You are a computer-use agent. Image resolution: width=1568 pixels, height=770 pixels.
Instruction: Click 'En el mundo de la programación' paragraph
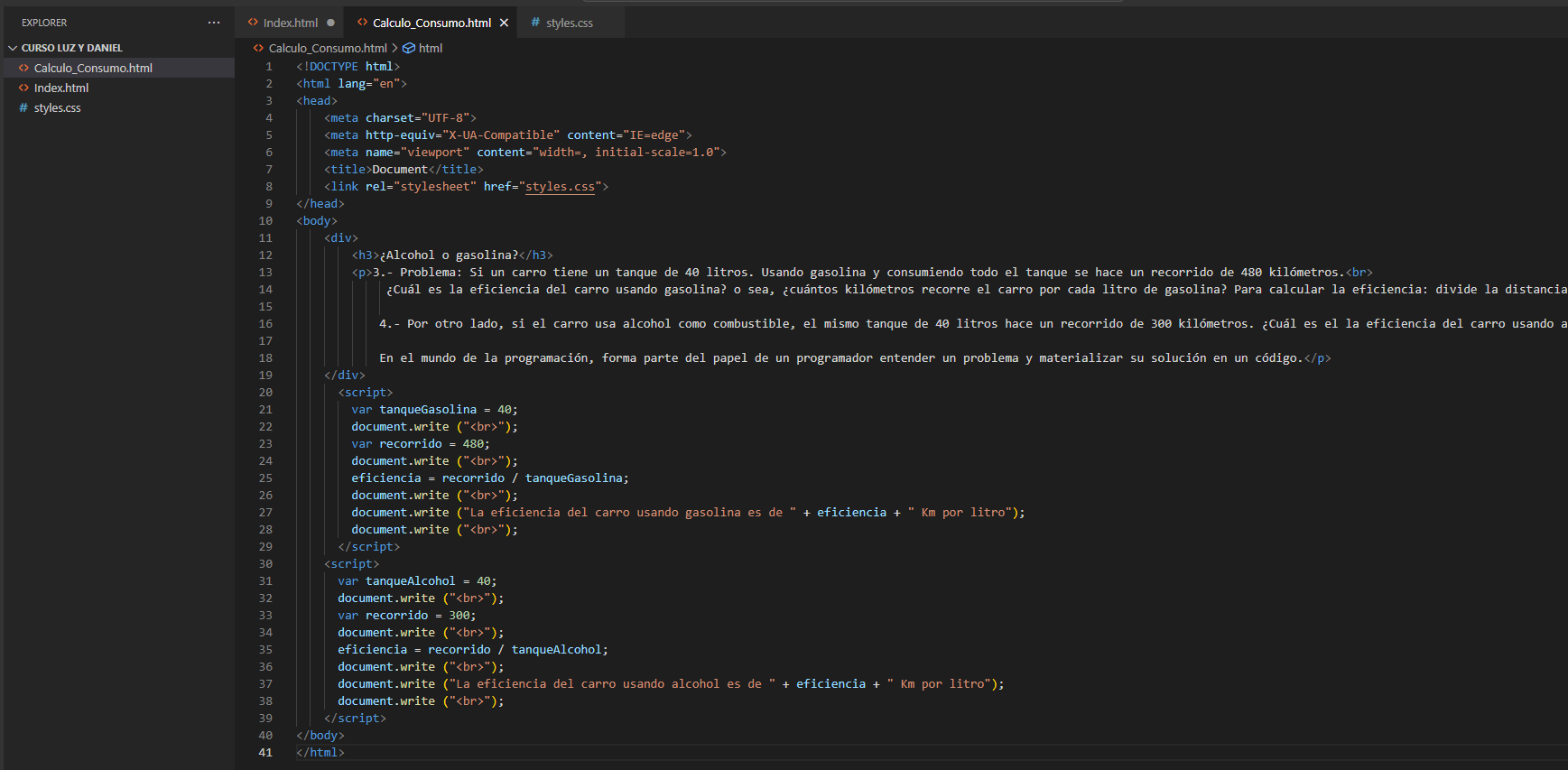484,358
